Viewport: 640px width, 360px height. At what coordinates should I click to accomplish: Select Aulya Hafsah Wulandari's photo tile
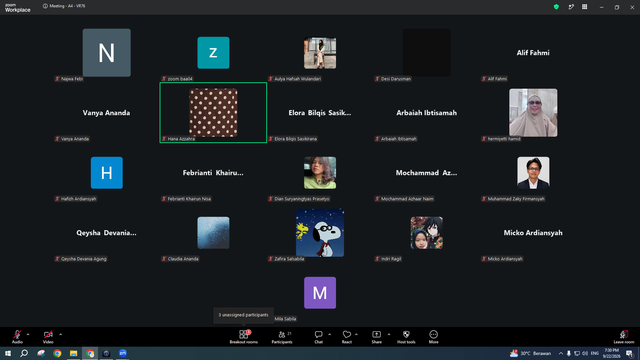[x=320, y=53]
